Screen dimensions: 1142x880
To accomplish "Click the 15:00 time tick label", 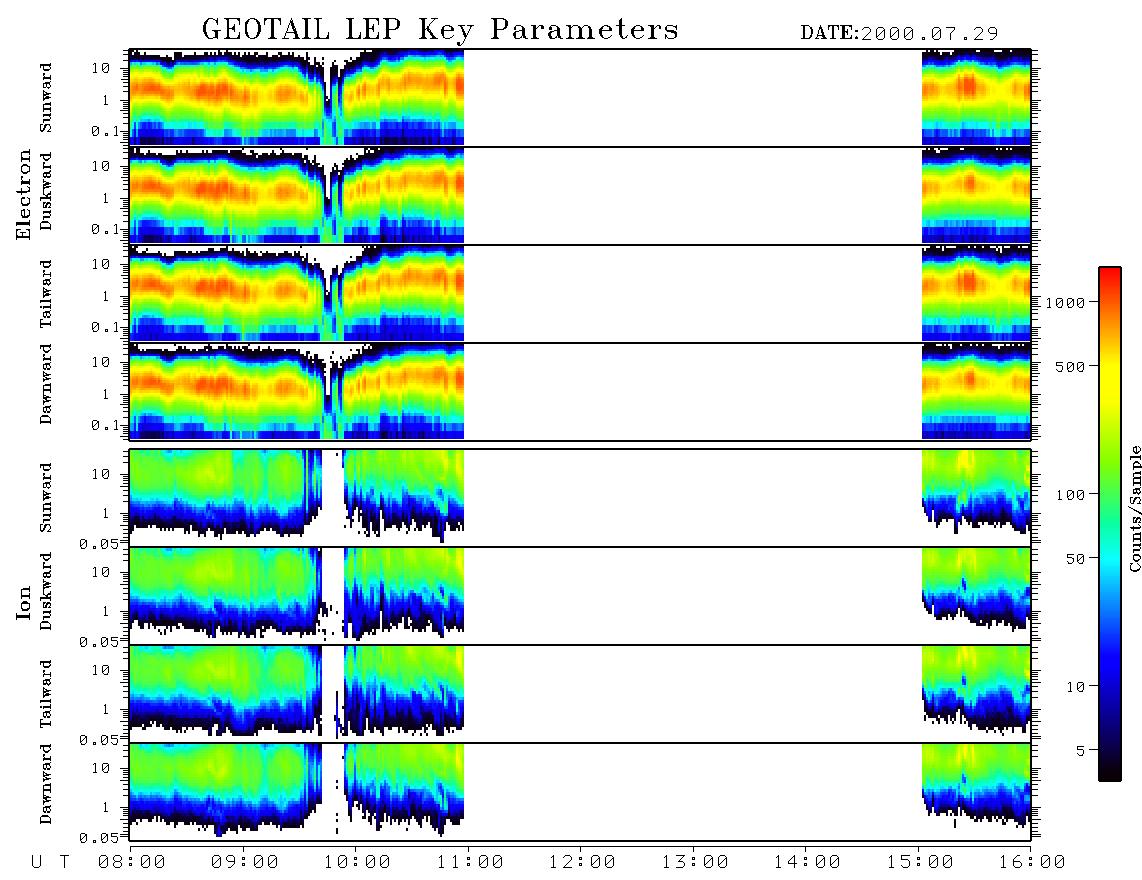I will pos(920,862).
